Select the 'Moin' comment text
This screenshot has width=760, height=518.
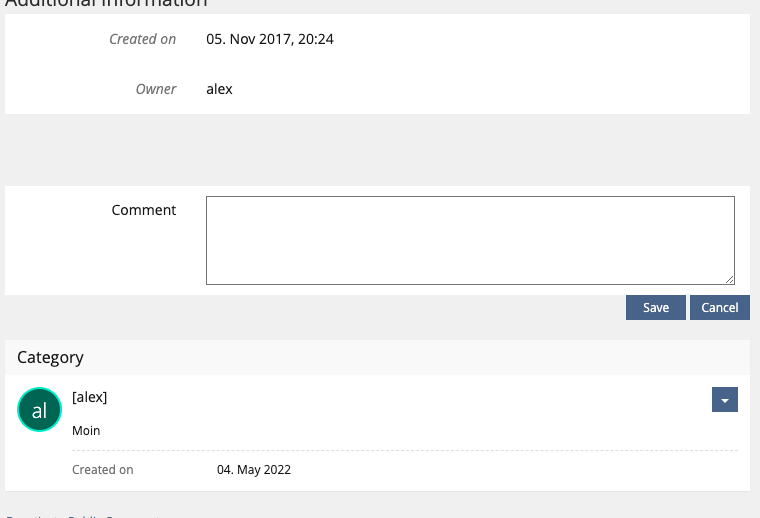[86, 431]
